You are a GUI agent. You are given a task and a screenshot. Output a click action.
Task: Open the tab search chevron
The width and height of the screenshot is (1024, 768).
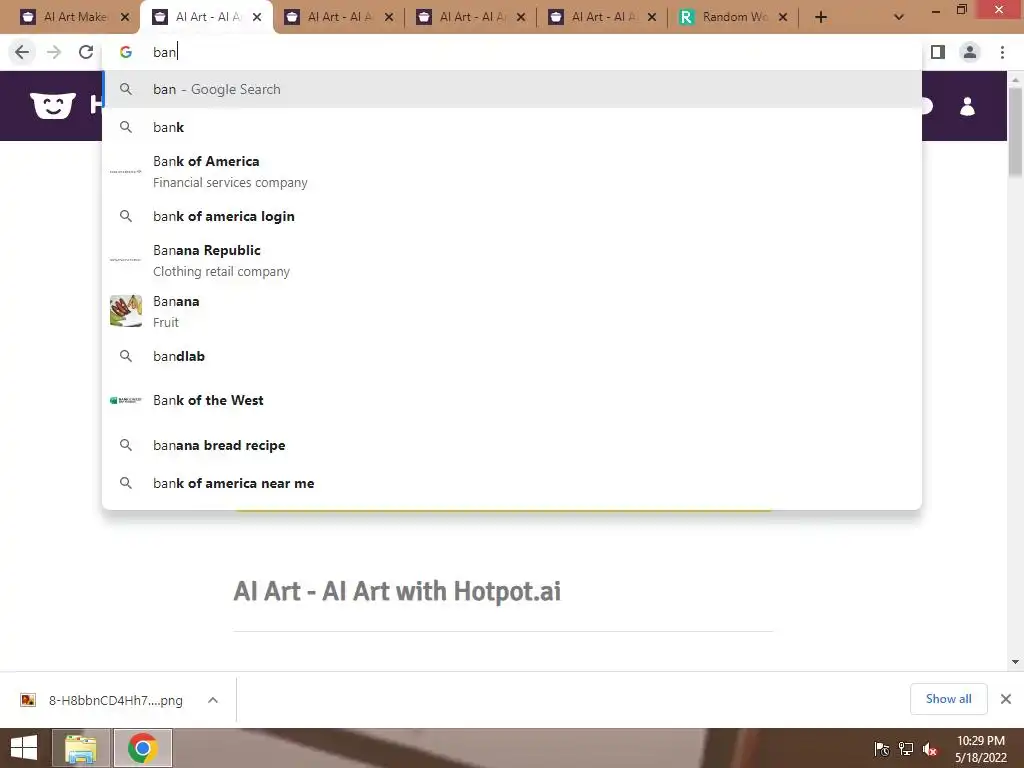[899, 18]
